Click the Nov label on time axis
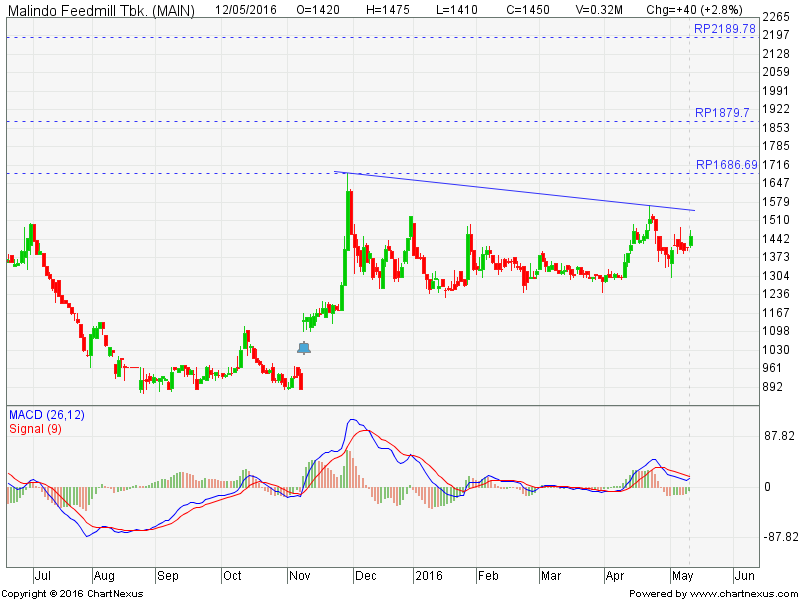 (x=299, y=576)
